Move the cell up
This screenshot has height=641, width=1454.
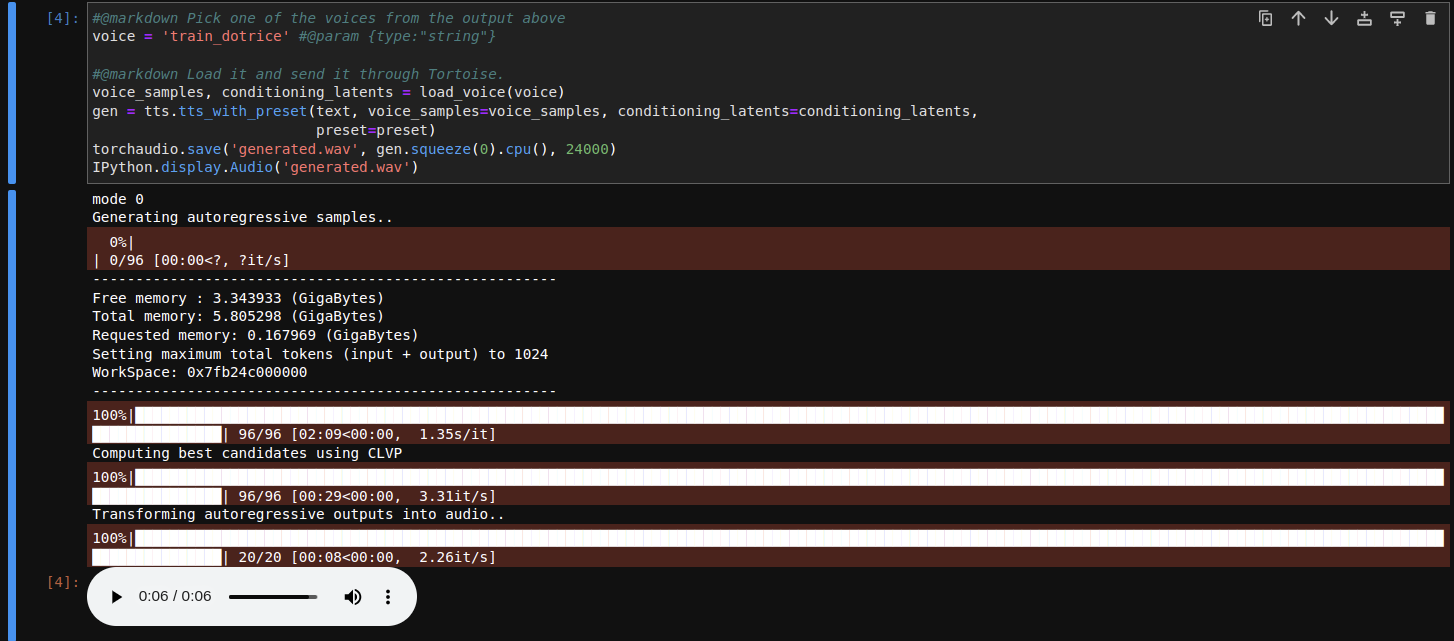point(1298,18)
